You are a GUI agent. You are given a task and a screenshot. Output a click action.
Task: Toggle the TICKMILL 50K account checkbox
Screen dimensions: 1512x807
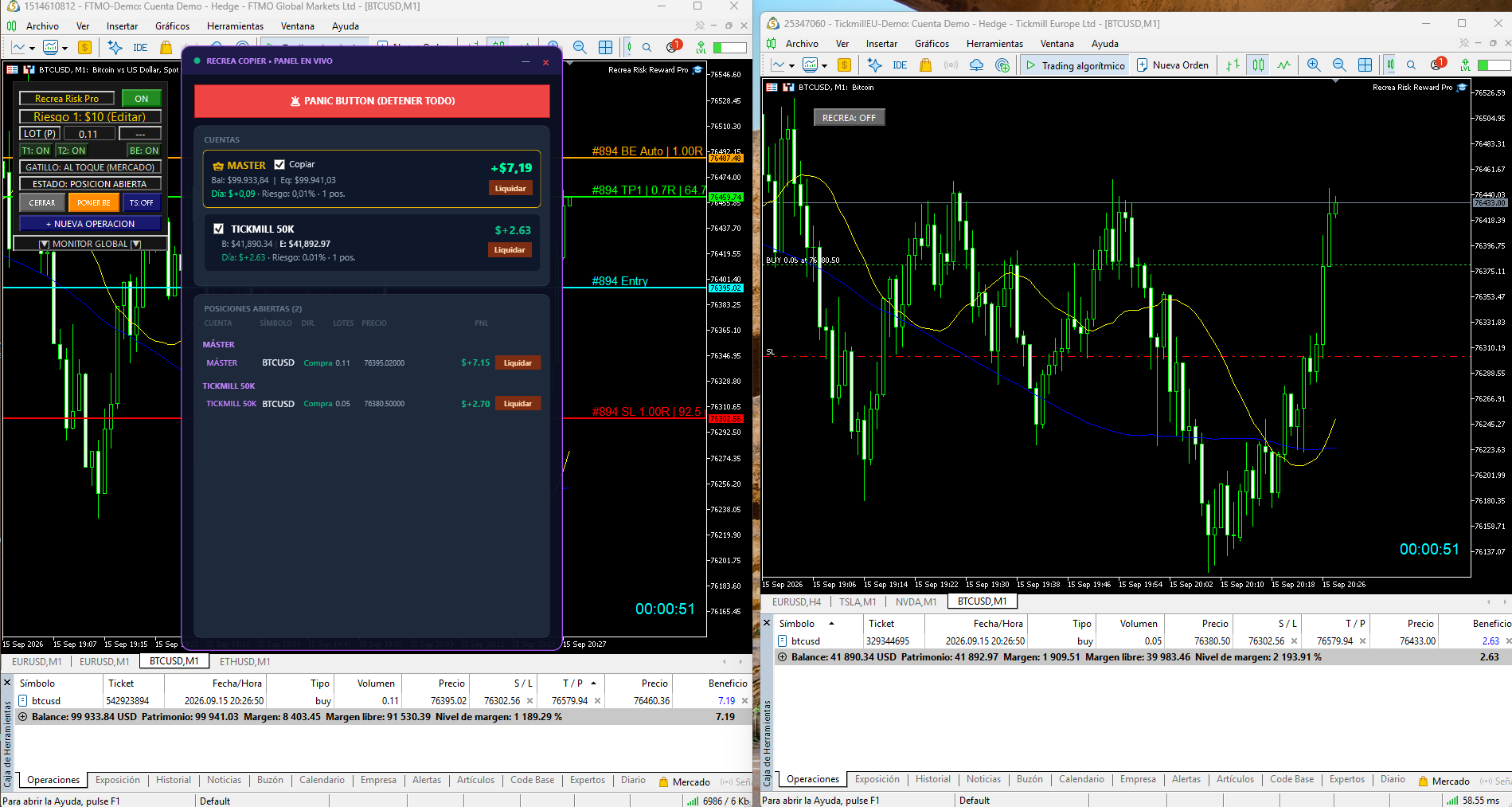tap(218, 229)
